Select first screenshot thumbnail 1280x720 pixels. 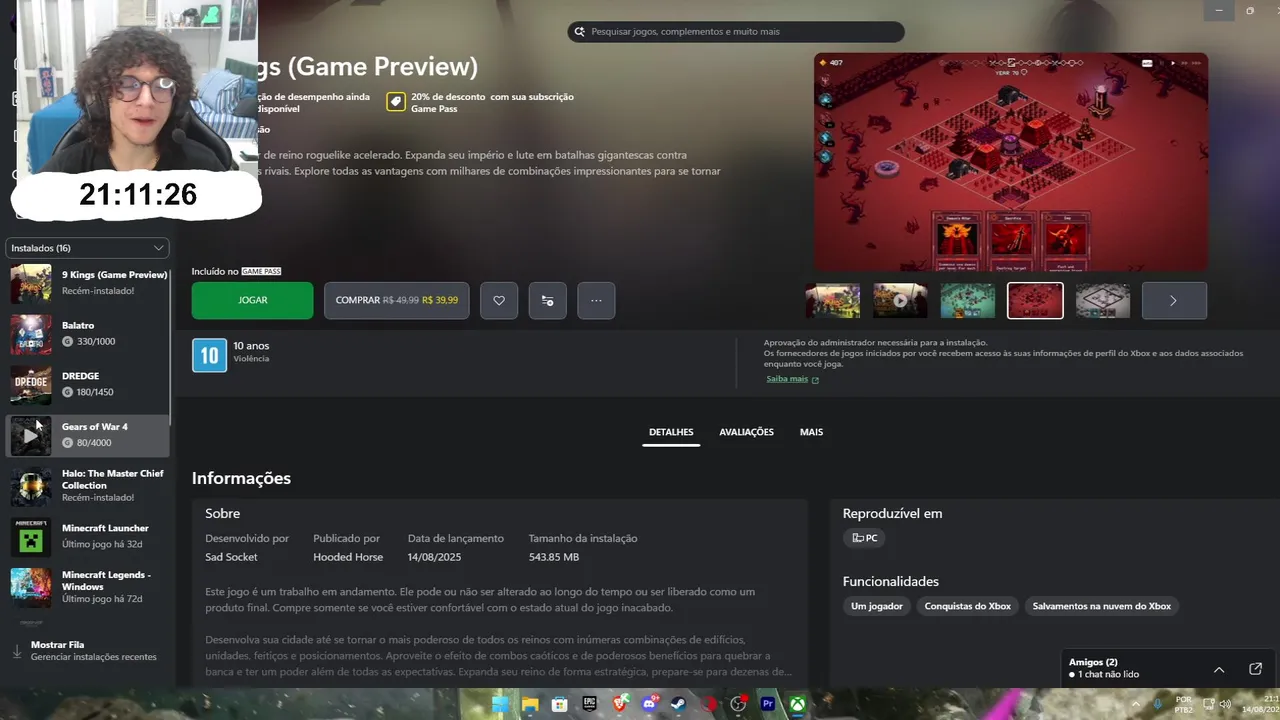(832, 300)
